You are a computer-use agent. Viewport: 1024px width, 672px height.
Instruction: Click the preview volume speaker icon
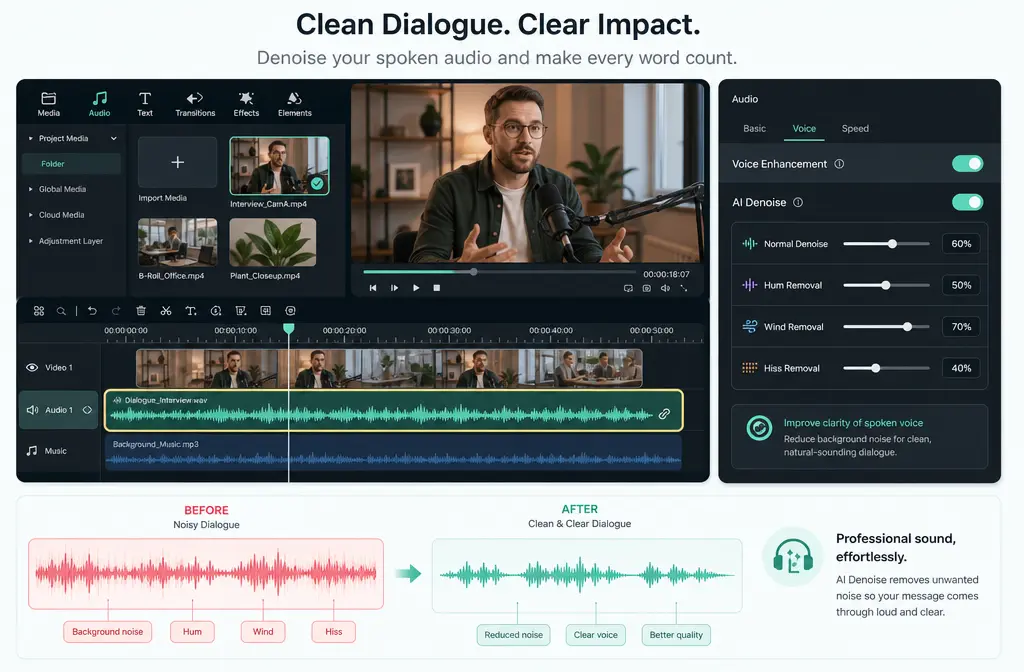tap(665, 288)
